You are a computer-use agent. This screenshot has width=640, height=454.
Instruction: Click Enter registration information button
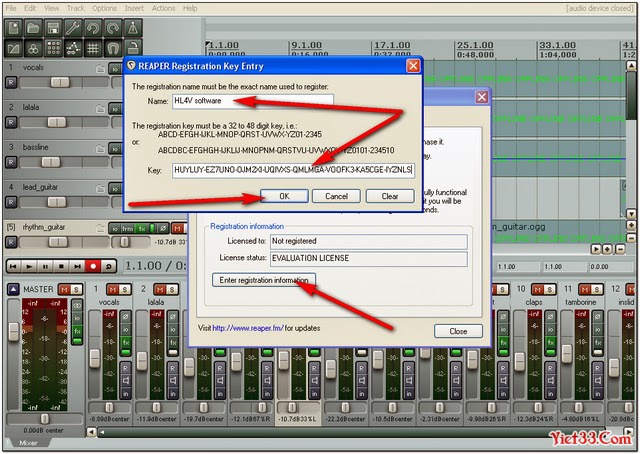point(264,280)
